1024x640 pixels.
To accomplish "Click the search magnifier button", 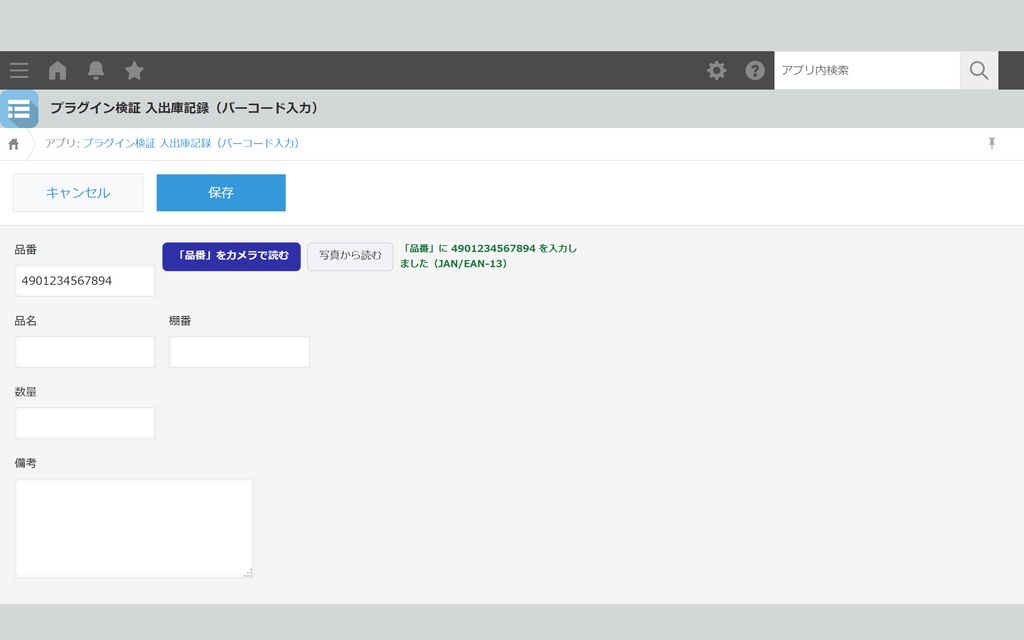I will click(x=978, y=70).
